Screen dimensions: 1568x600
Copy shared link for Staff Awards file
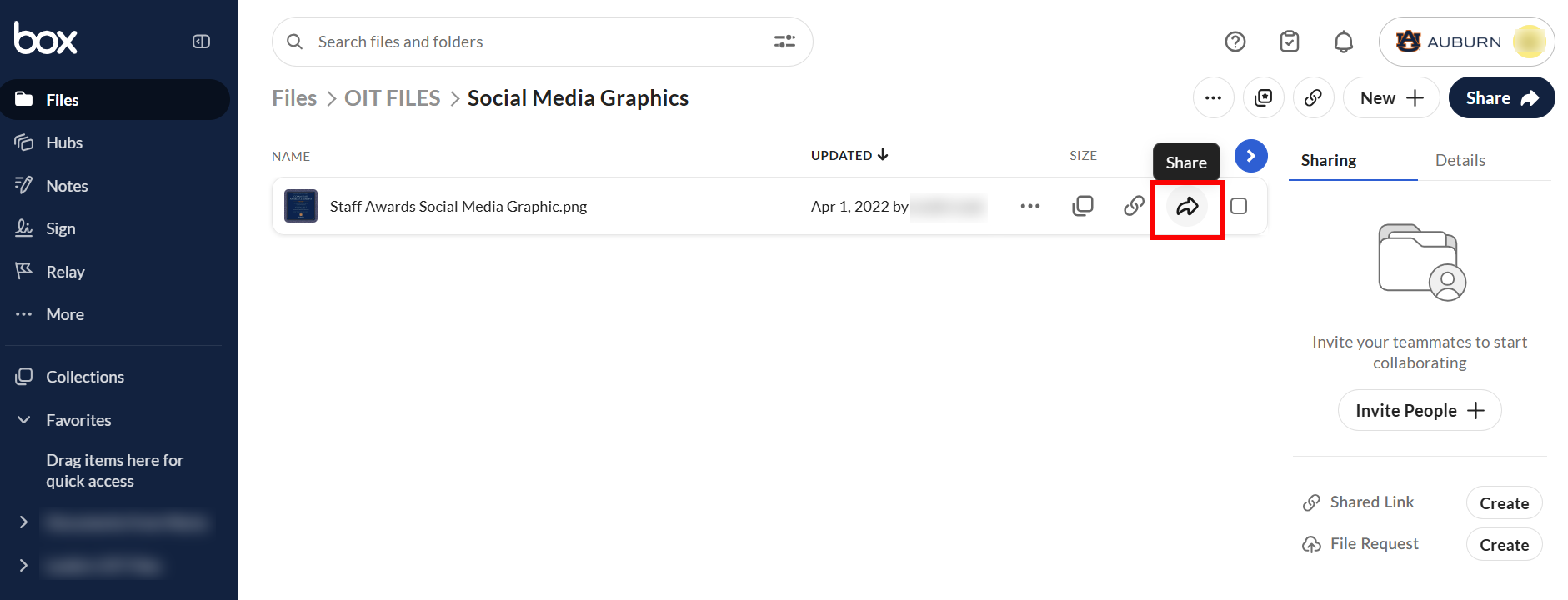click(x=1134, y=206)
